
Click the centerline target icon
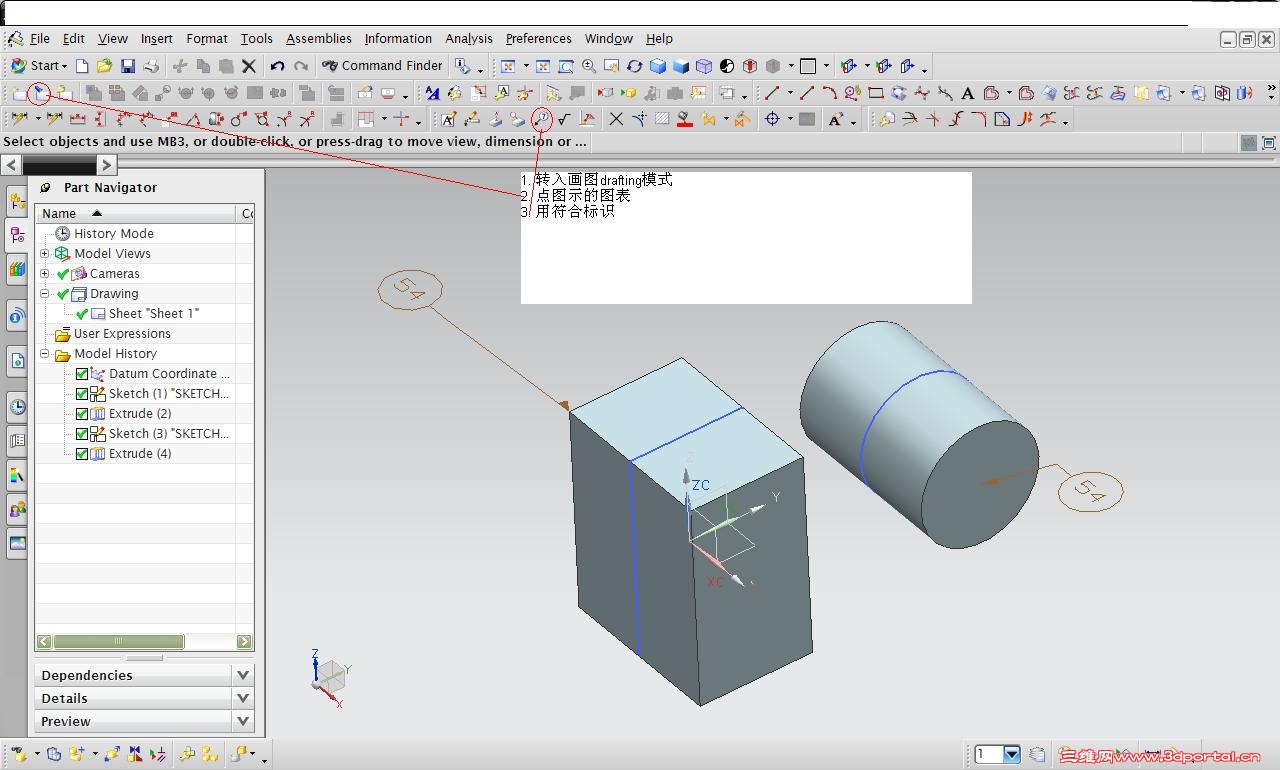pyautogui.click(x=772, y=120)
